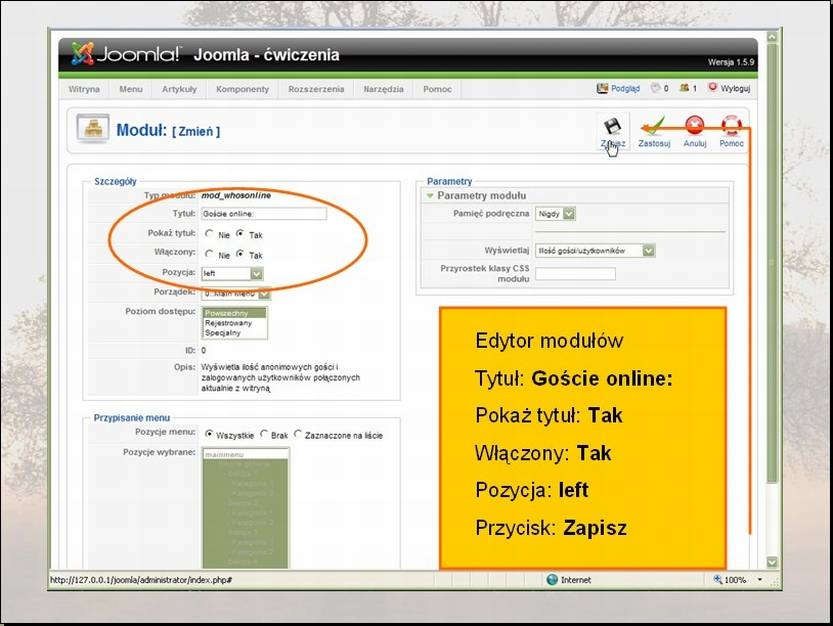Click the Wyloguj logout icon
The width and height of the screenshot is (833, 626).
[x=713, y=87]
